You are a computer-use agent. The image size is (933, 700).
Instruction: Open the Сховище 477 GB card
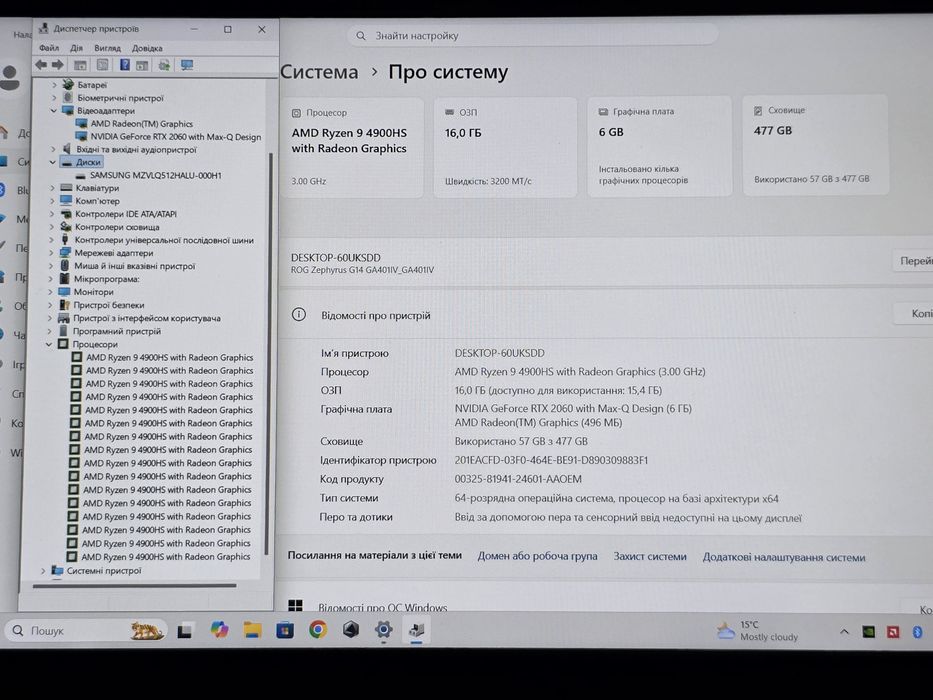coord(816,145)
